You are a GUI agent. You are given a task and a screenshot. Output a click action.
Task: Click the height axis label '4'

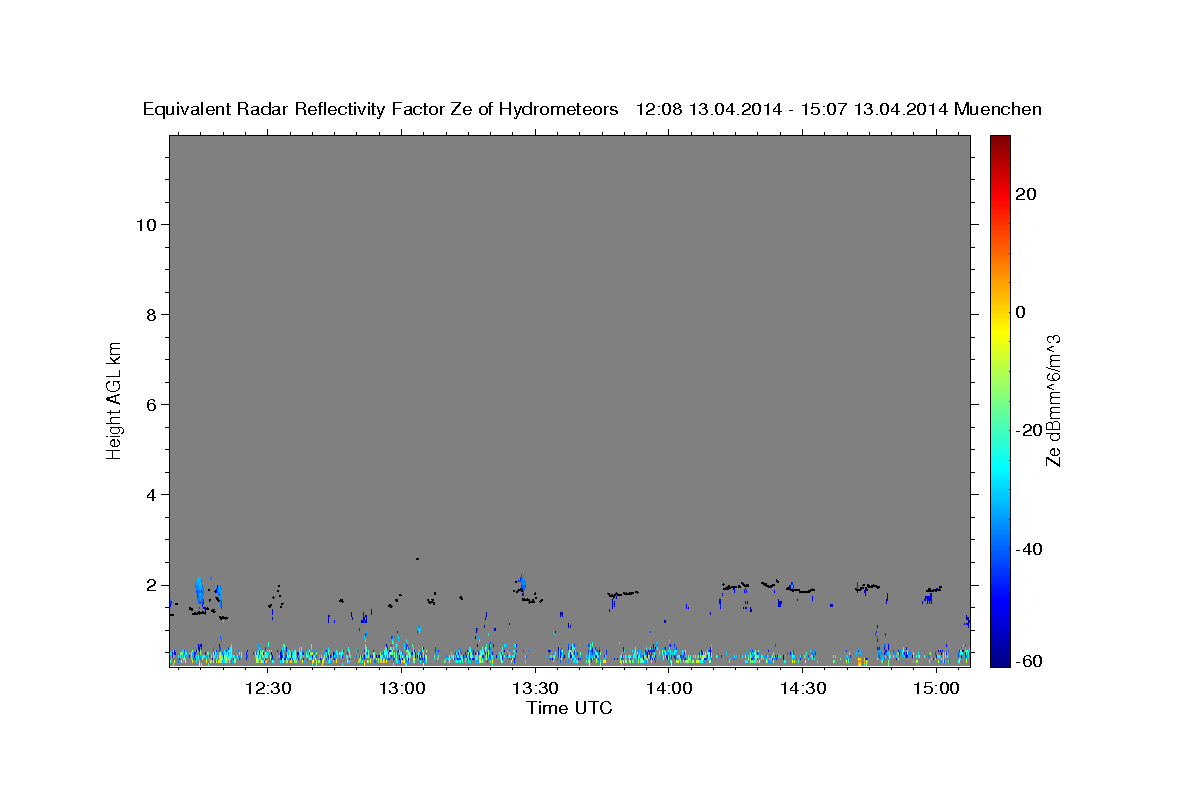pyautogui.click(x=149, y=494)
